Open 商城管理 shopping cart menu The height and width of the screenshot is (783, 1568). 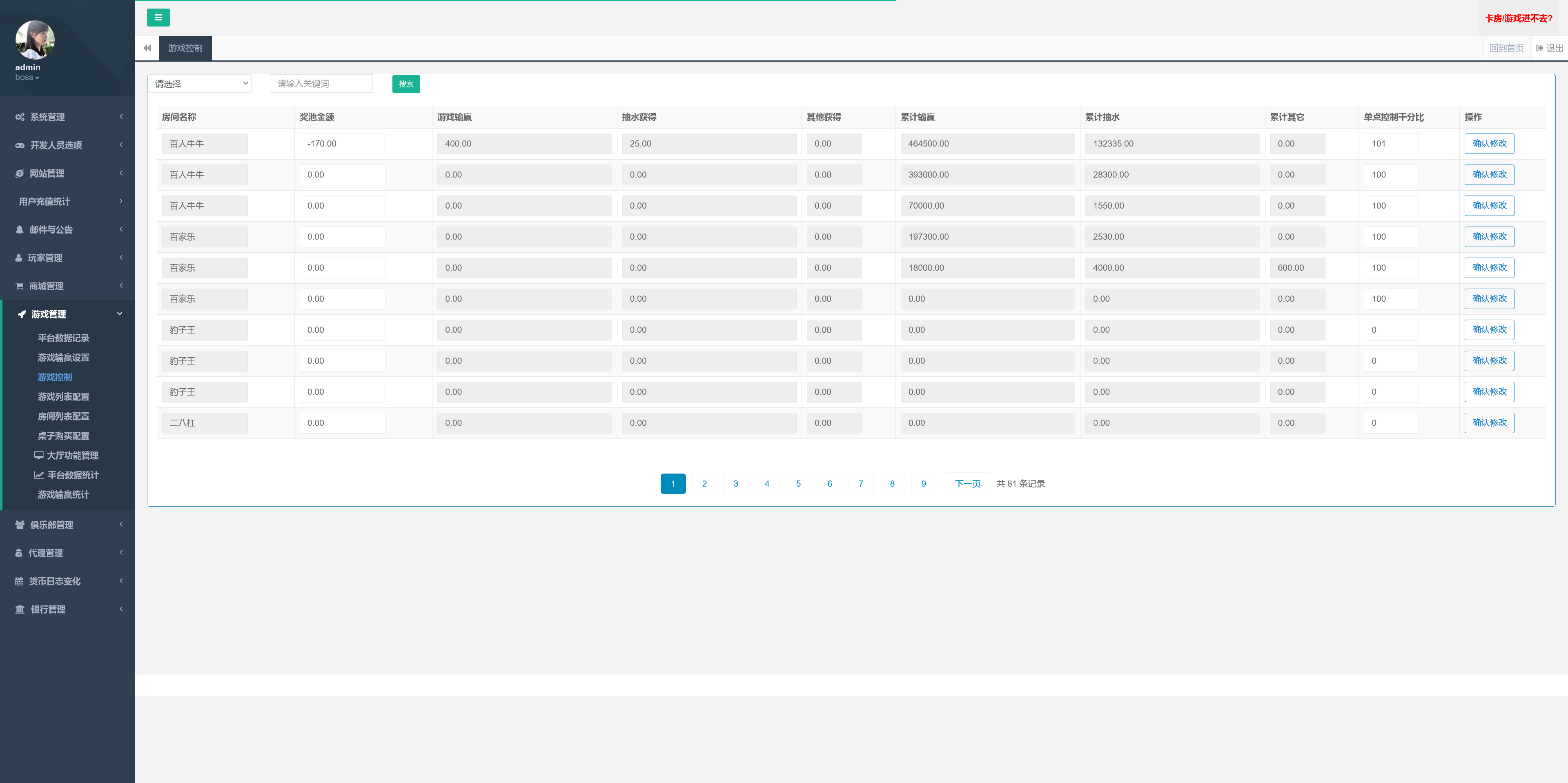coord(46,286)
